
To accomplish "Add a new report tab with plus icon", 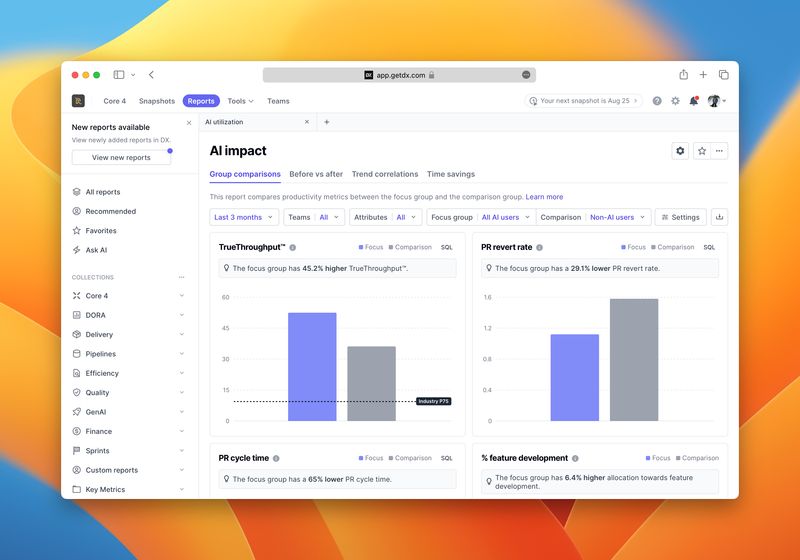I will pyautogui.click(x=326, y=122).
